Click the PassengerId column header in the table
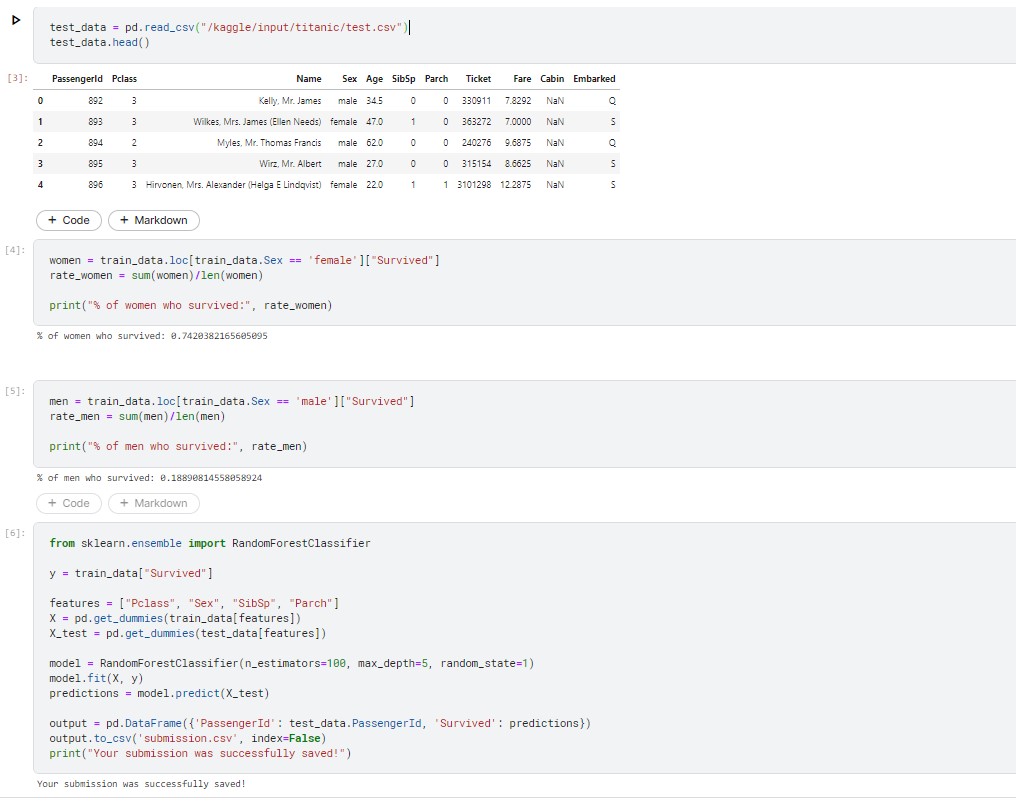 point(80,78)
